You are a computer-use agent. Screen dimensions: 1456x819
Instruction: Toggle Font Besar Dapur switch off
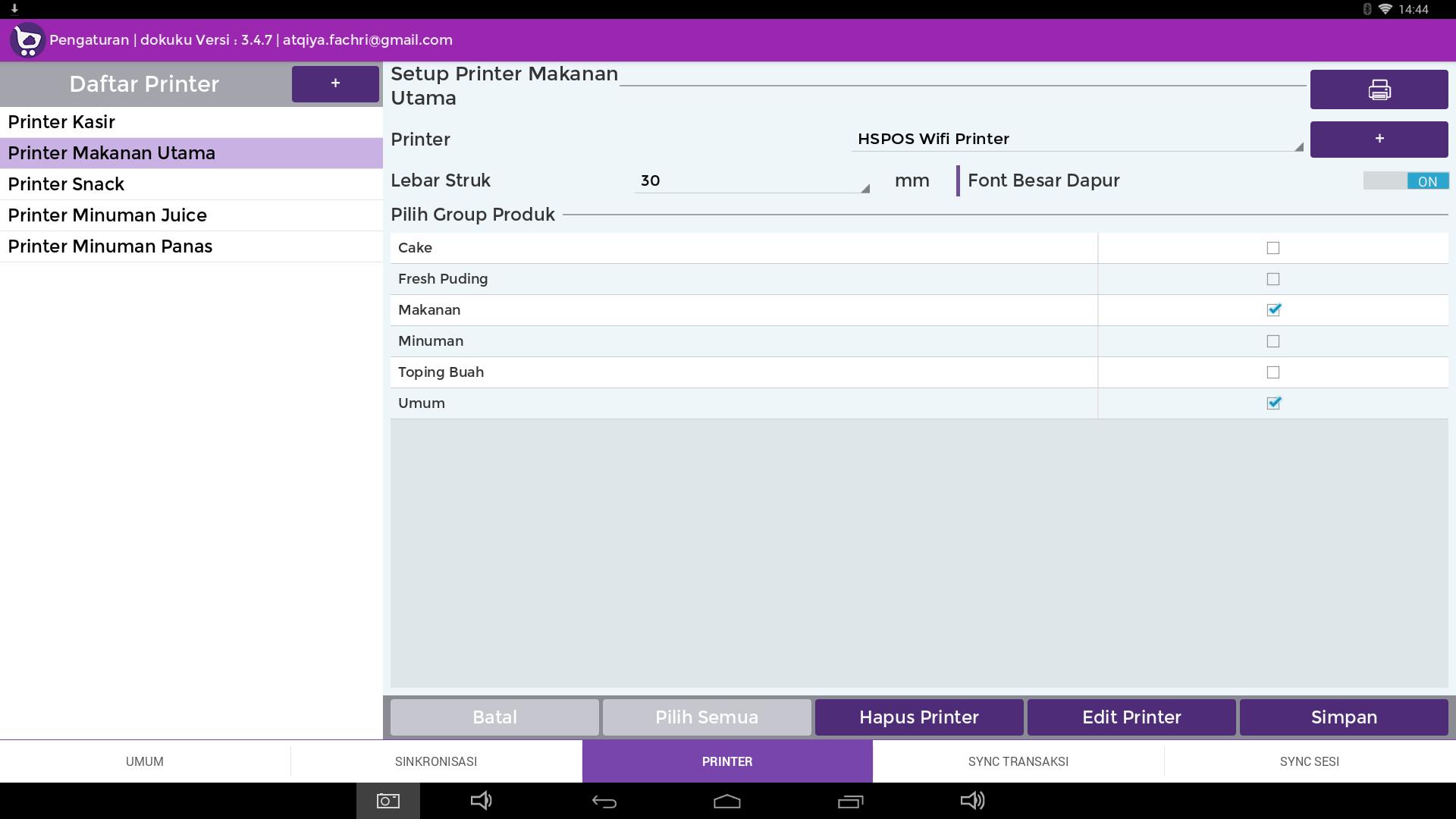1405,180
